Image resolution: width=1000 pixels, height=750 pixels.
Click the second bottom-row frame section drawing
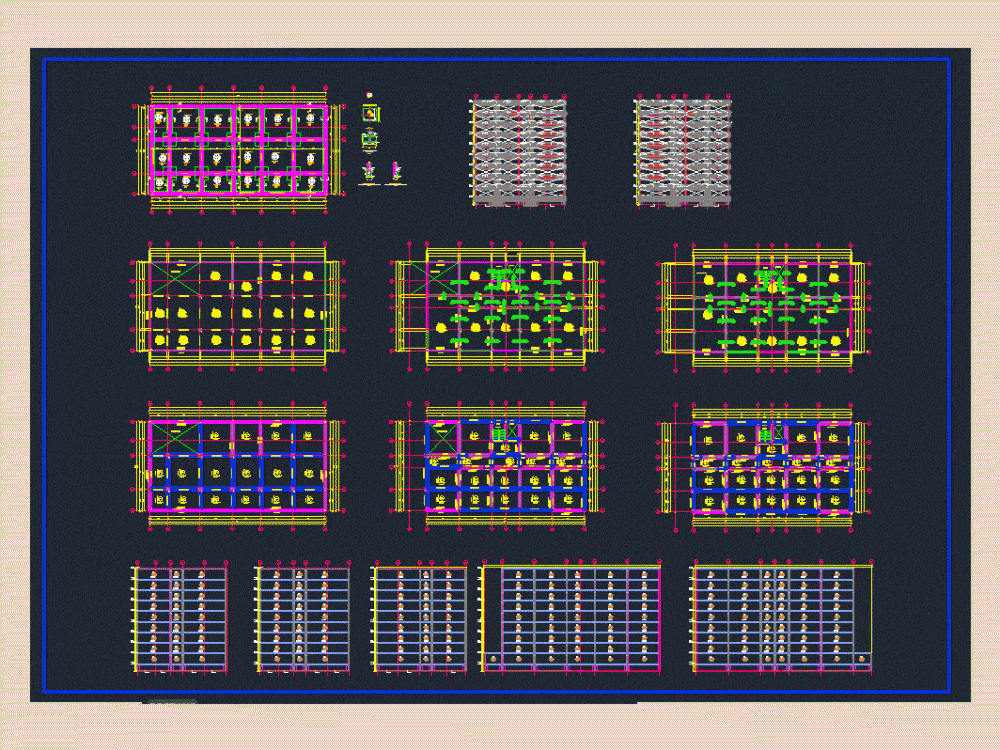302,616
